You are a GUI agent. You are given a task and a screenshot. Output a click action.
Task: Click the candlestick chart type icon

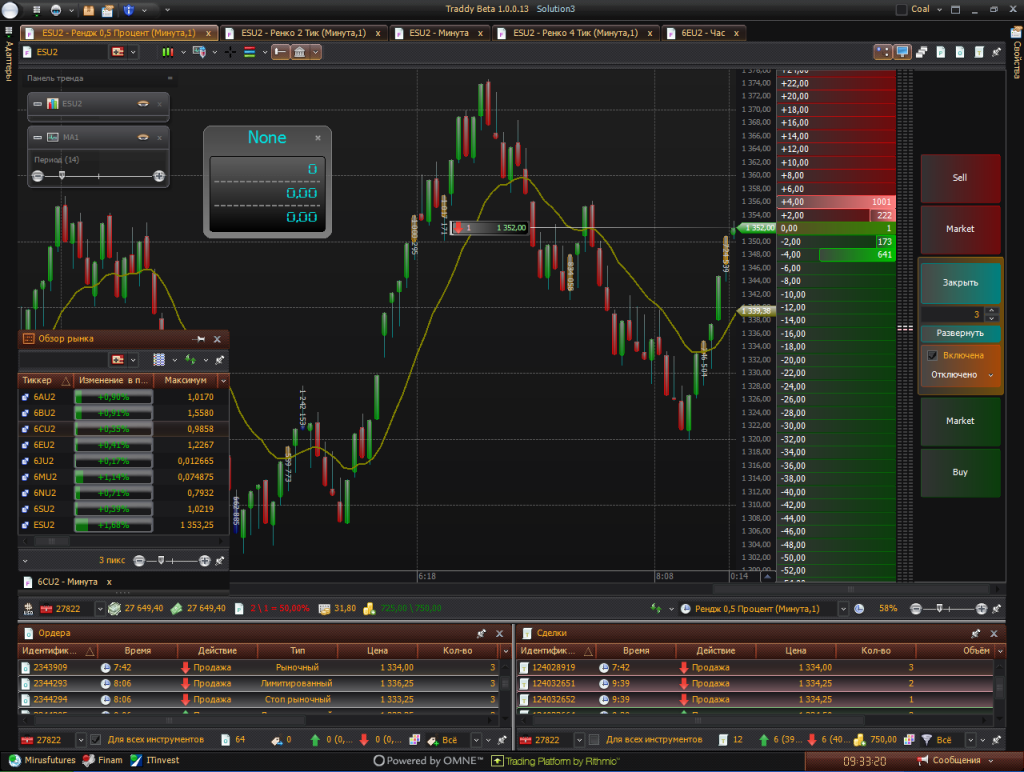pos(167,51)
